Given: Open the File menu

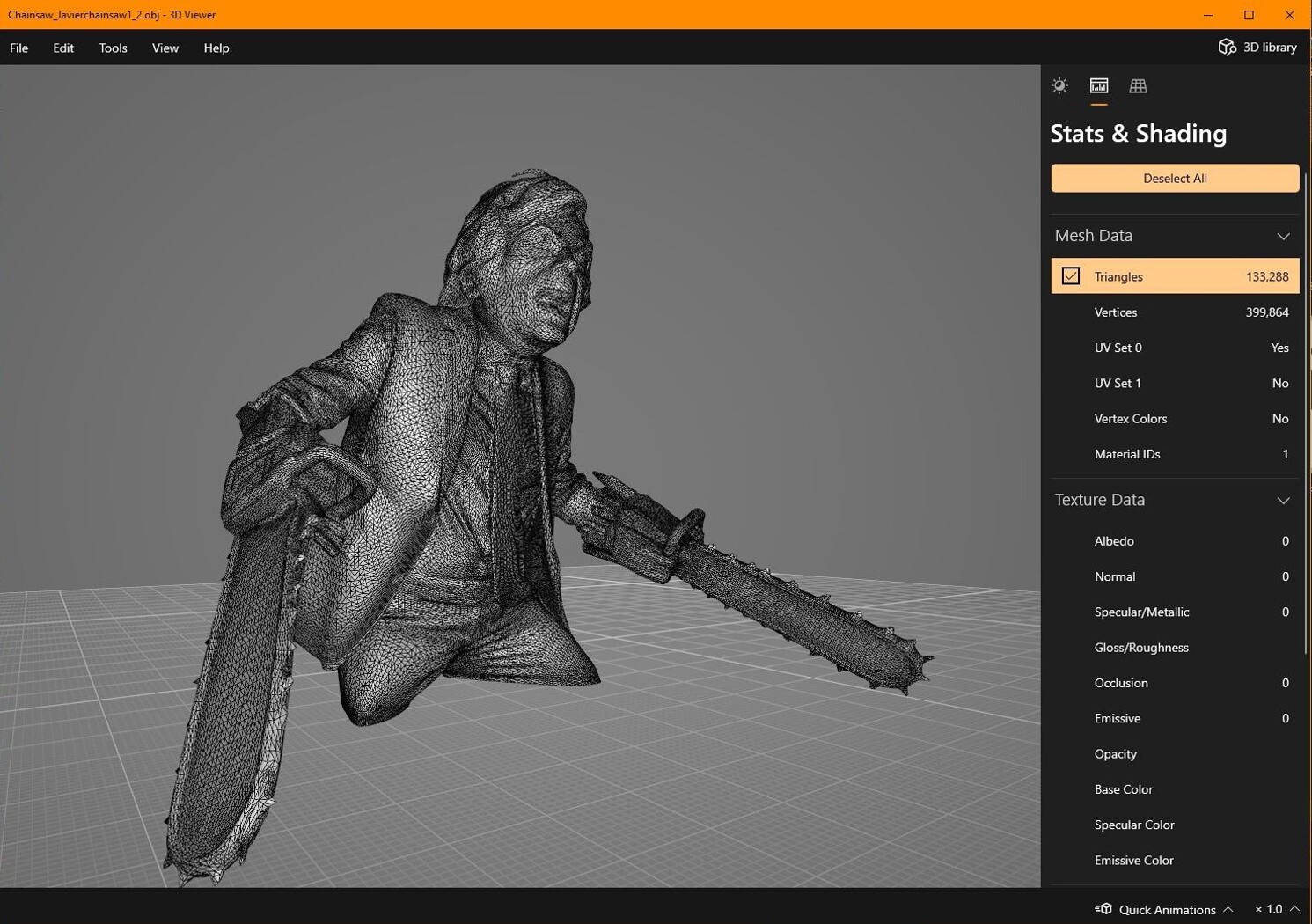Looking at the screenshot, I should click(19, 48).
